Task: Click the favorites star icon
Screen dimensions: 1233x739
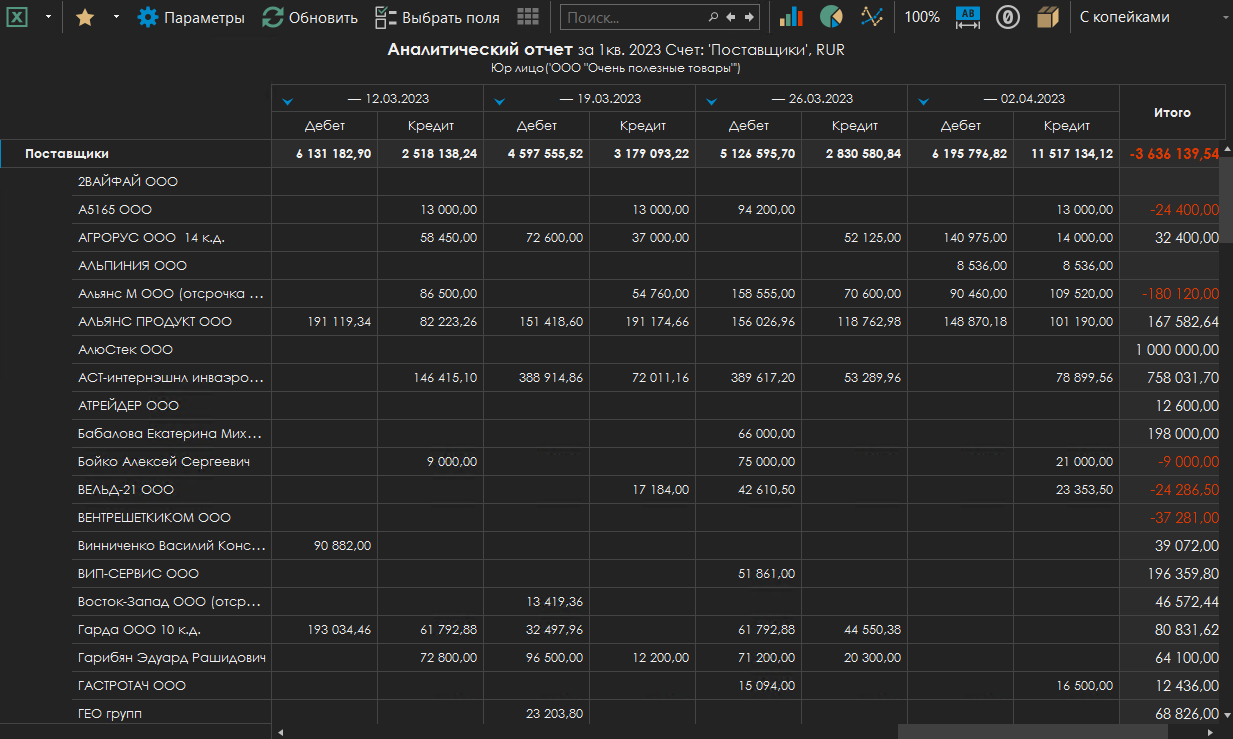Action: click(x=85, y=17)
